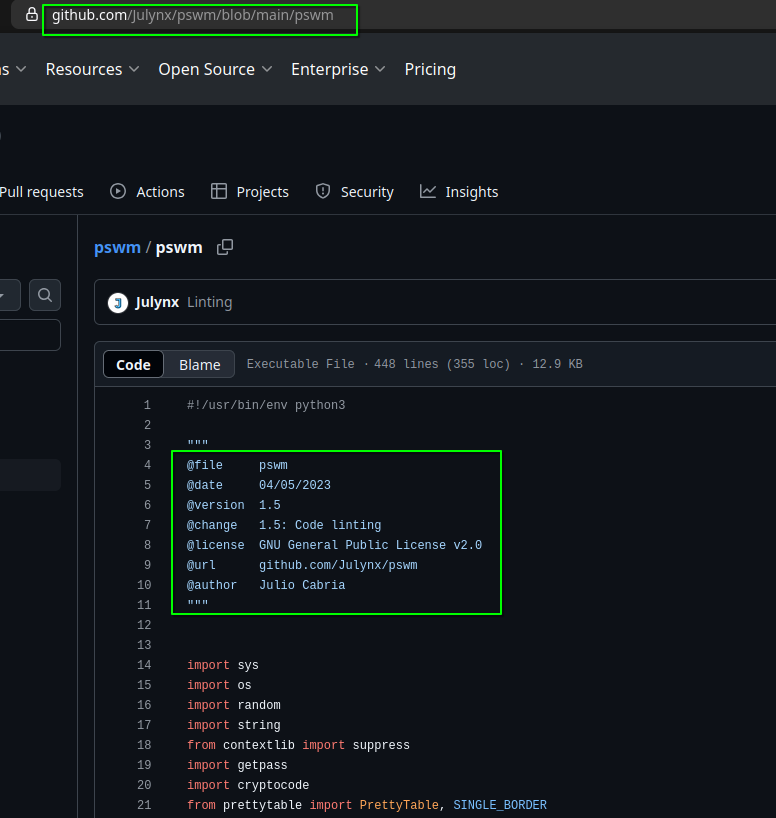Click the Projects table icon

pyautogui.click(x=219, y=191)
